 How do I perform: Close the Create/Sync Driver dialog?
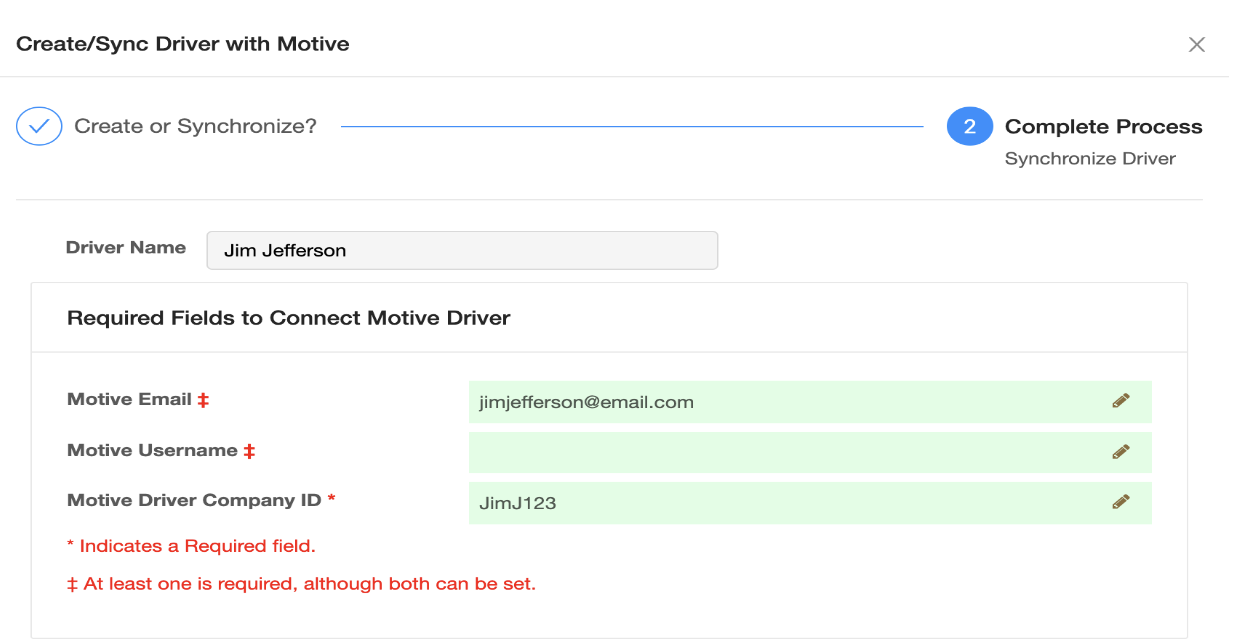(1196, 44)
